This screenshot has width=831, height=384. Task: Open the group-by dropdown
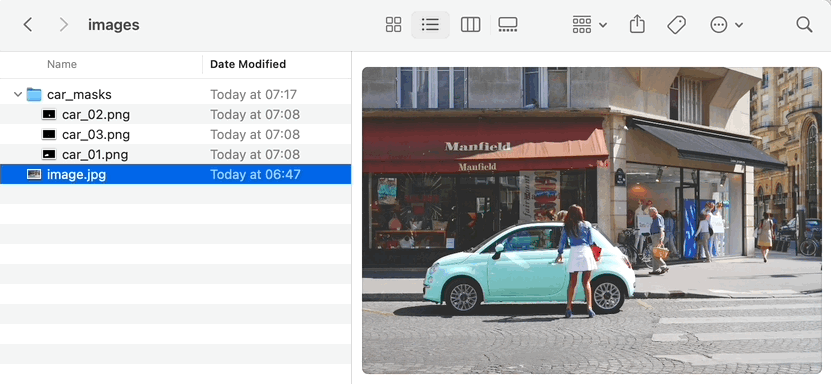[589, 24]
